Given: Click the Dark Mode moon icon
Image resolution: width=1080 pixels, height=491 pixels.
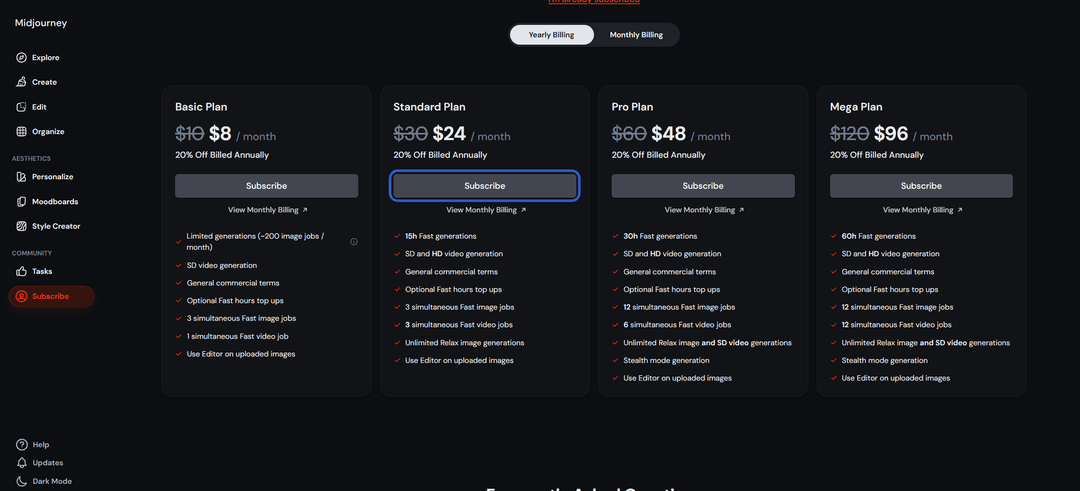Looking at the screenshot, I should 22,481.
